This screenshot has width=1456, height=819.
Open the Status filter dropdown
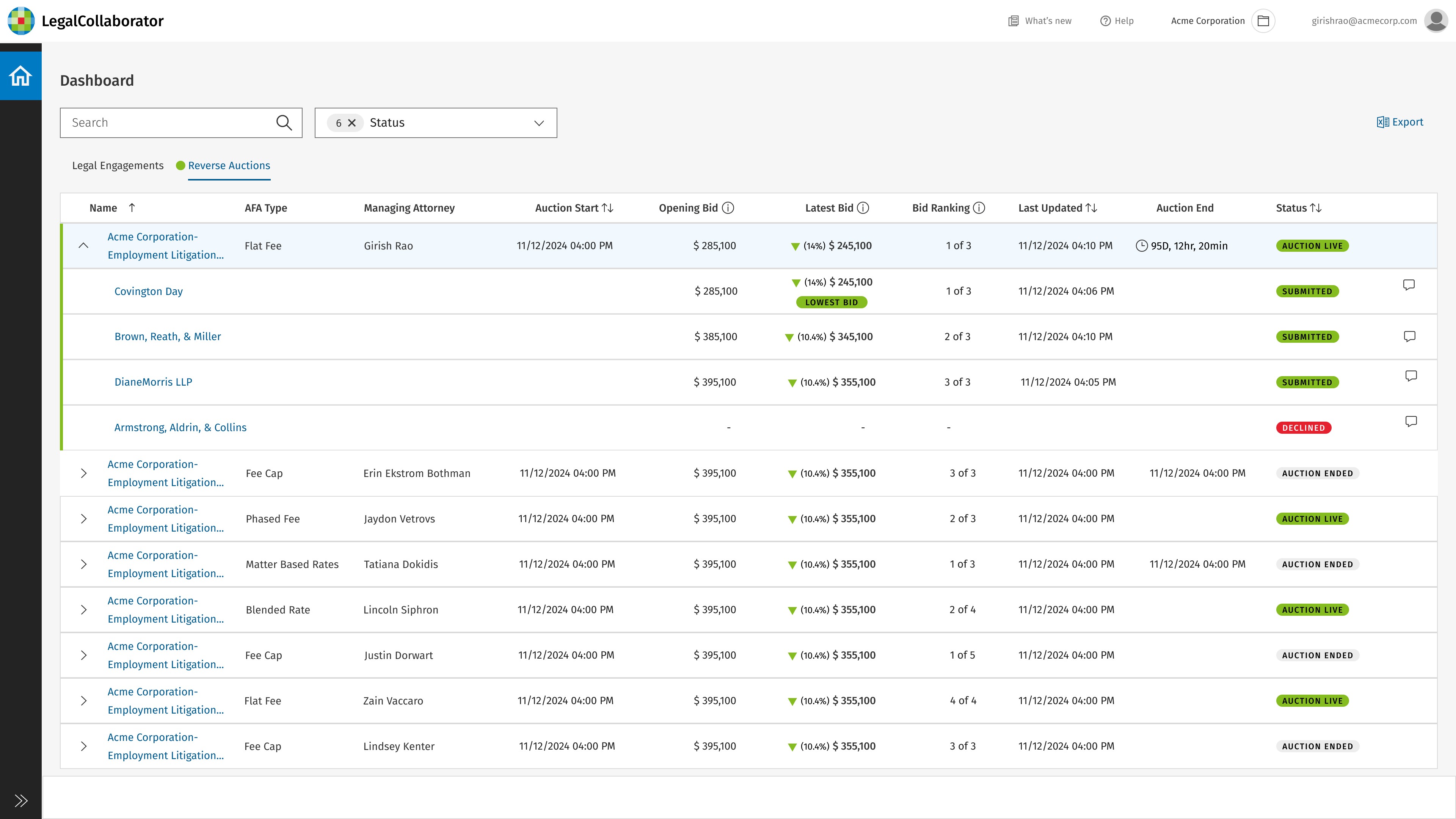539,122
